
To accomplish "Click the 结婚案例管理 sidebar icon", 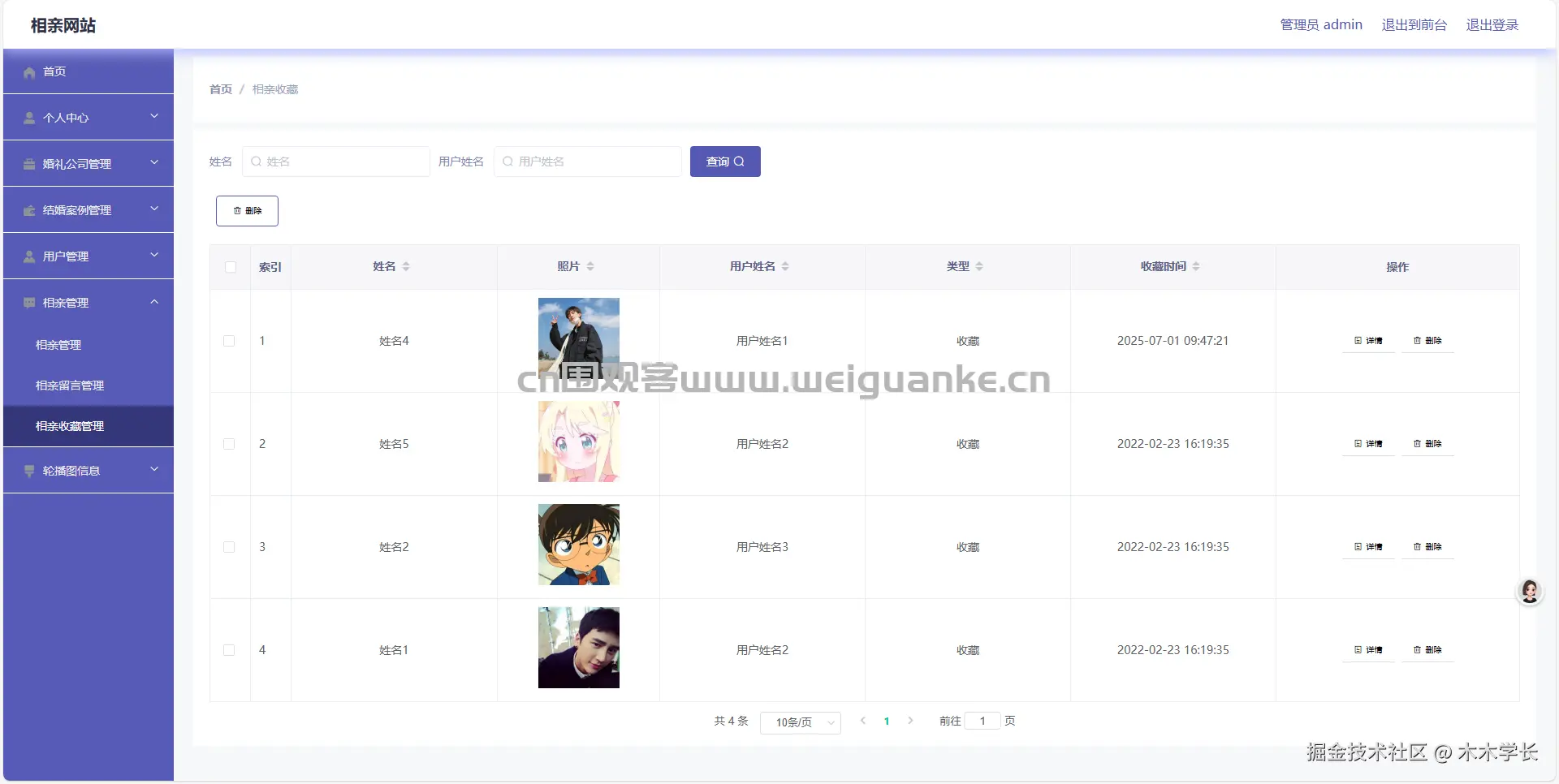I will tap(29, 210).
